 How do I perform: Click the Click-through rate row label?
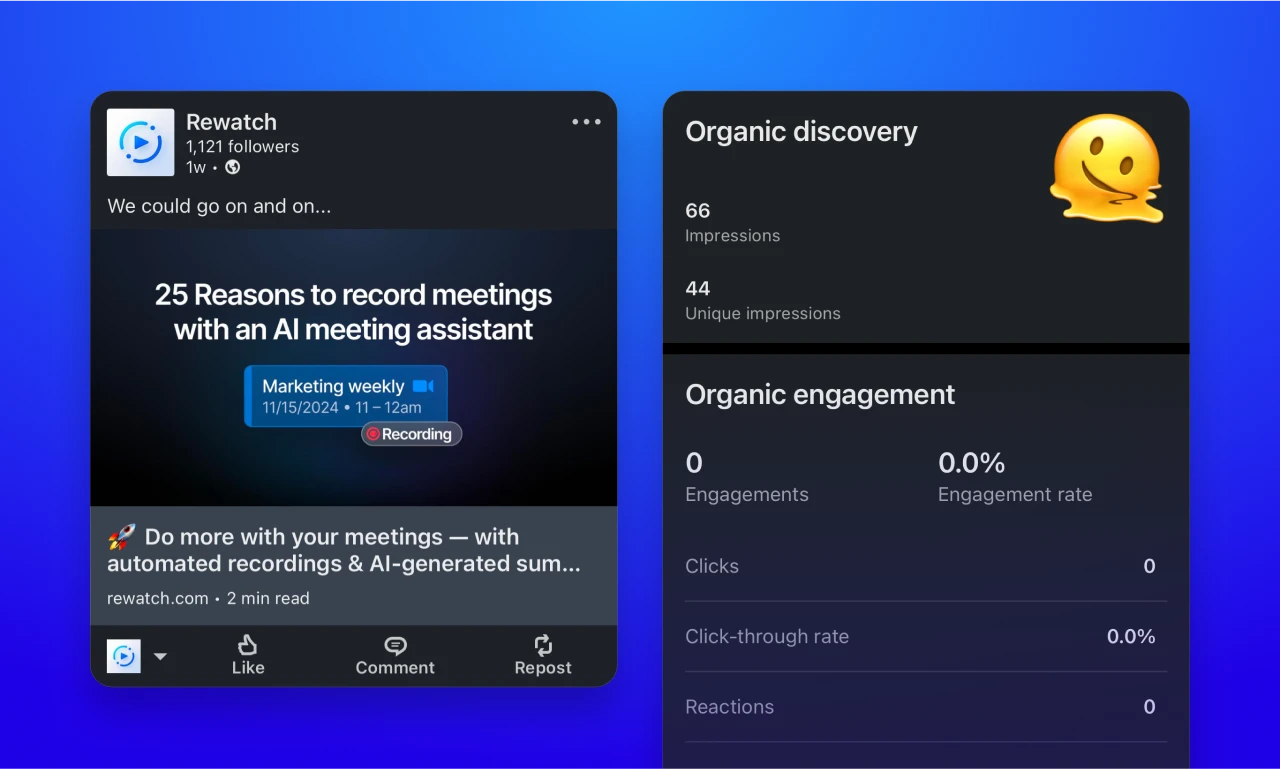pyautogui.click(x=767, y=636)
